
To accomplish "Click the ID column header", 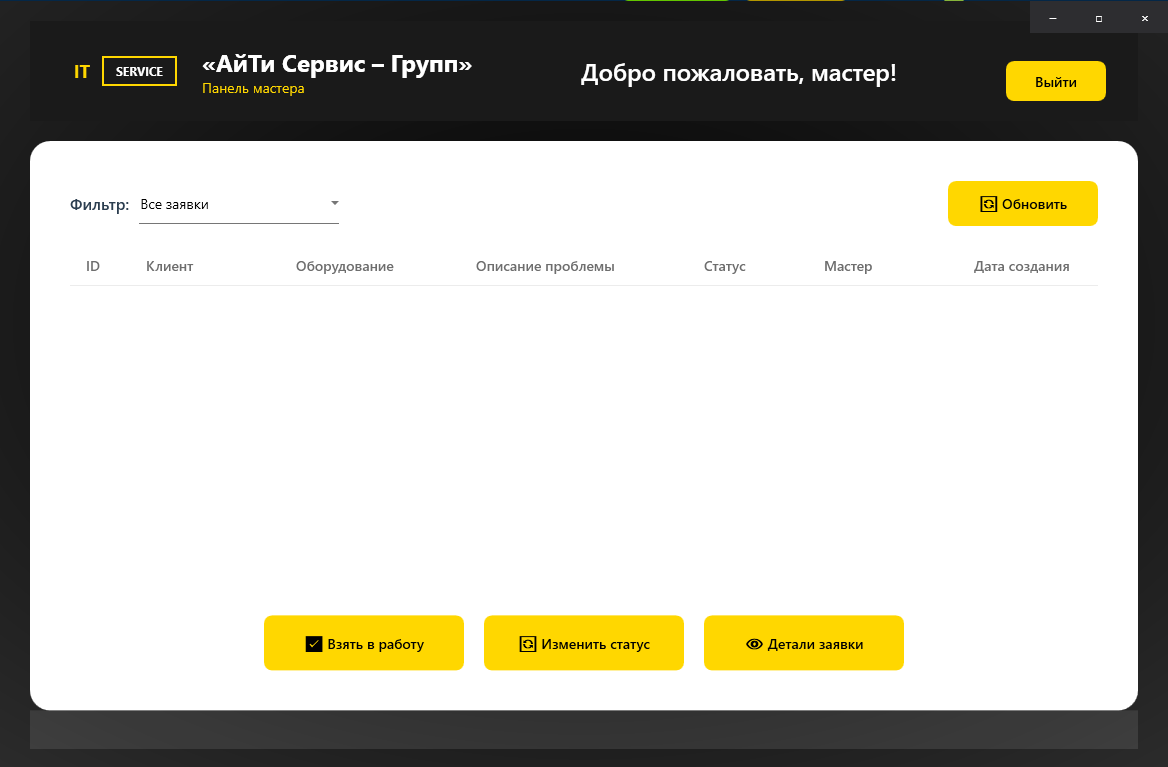I will (x=93, y=266).
